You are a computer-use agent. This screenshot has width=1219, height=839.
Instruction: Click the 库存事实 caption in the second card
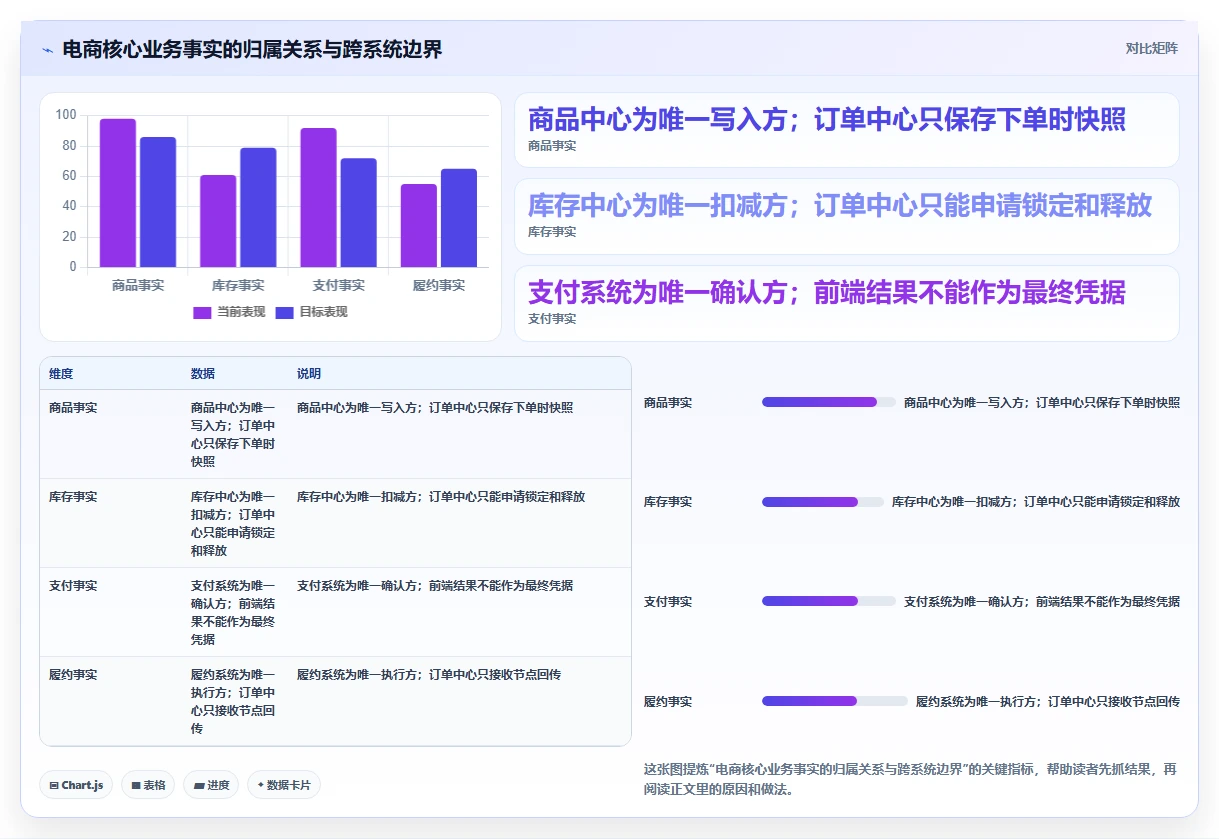click(552, 232)
